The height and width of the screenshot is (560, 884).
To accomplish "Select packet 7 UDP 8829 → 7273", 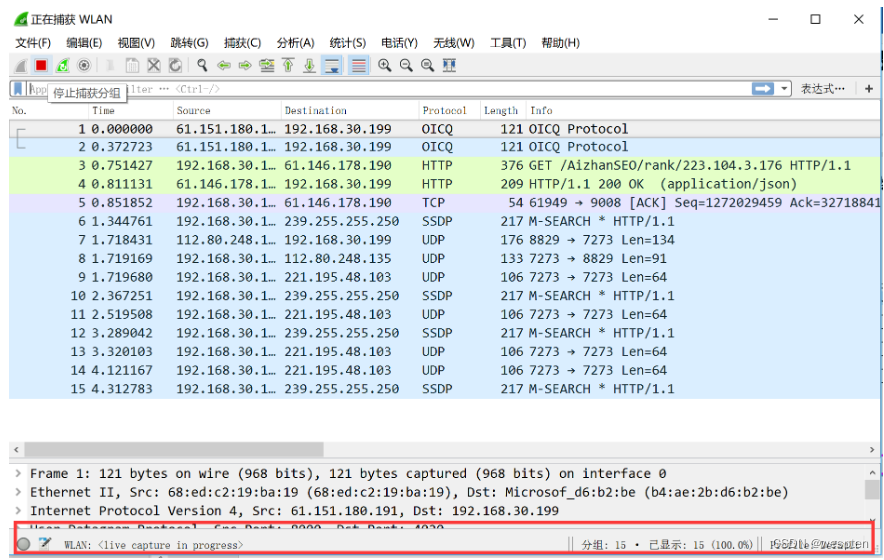I will coord(444,240).
